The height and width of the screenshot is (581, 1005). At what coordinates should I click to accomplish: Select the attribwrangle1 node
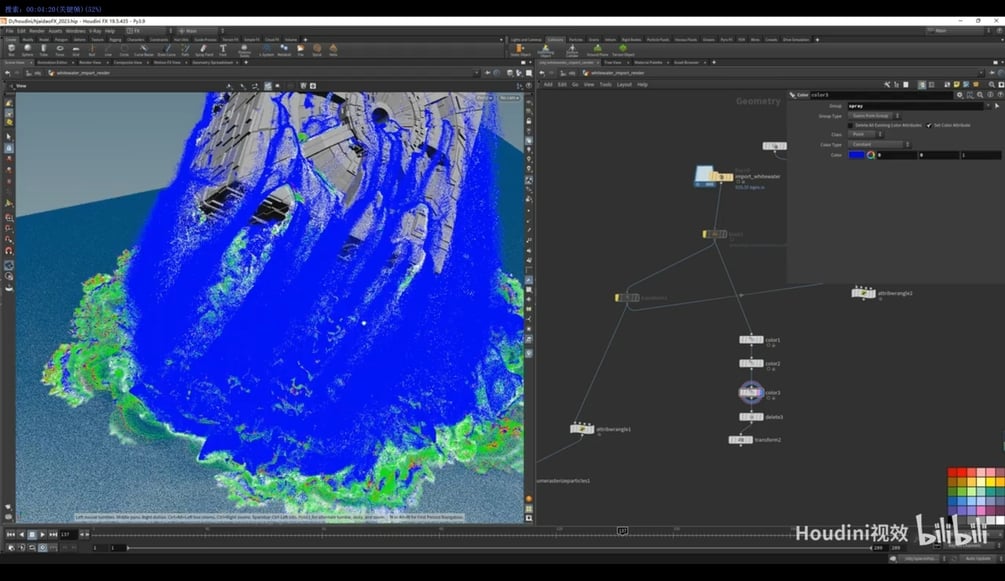[x=582, y=429]
